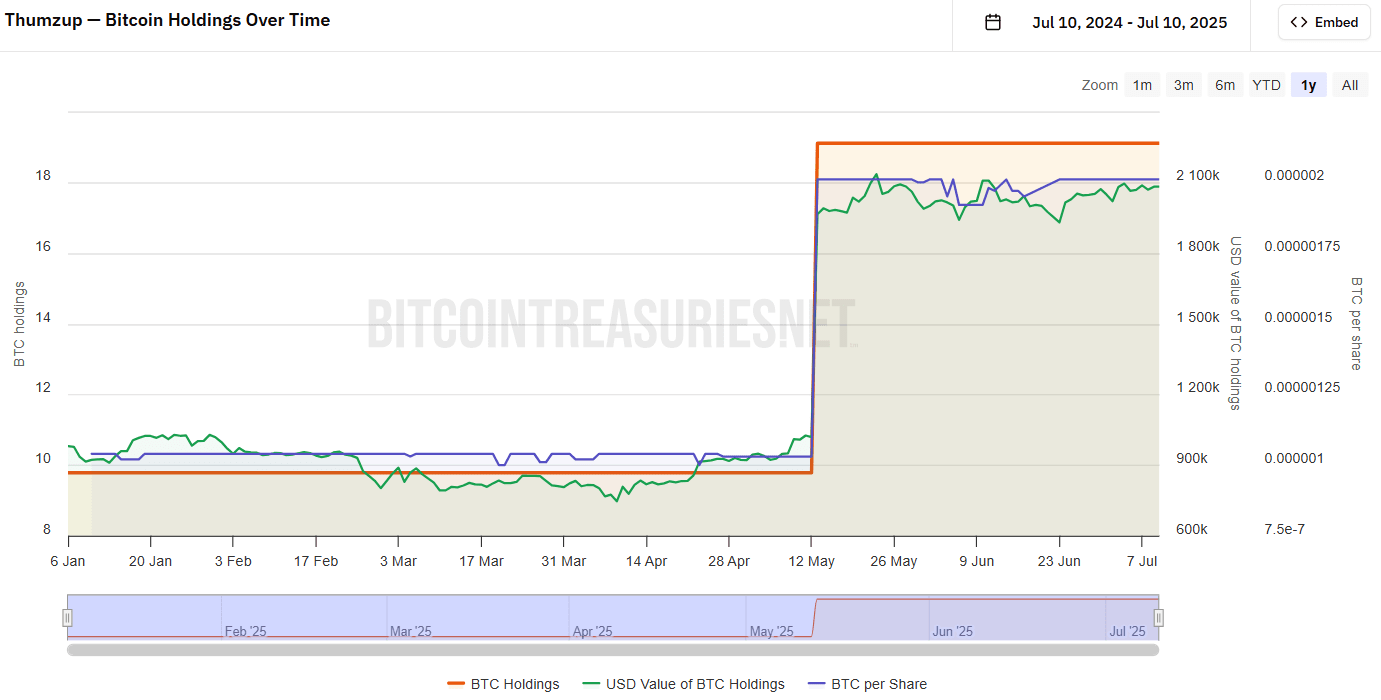Click the 14 Apr x-axis label

647,561
